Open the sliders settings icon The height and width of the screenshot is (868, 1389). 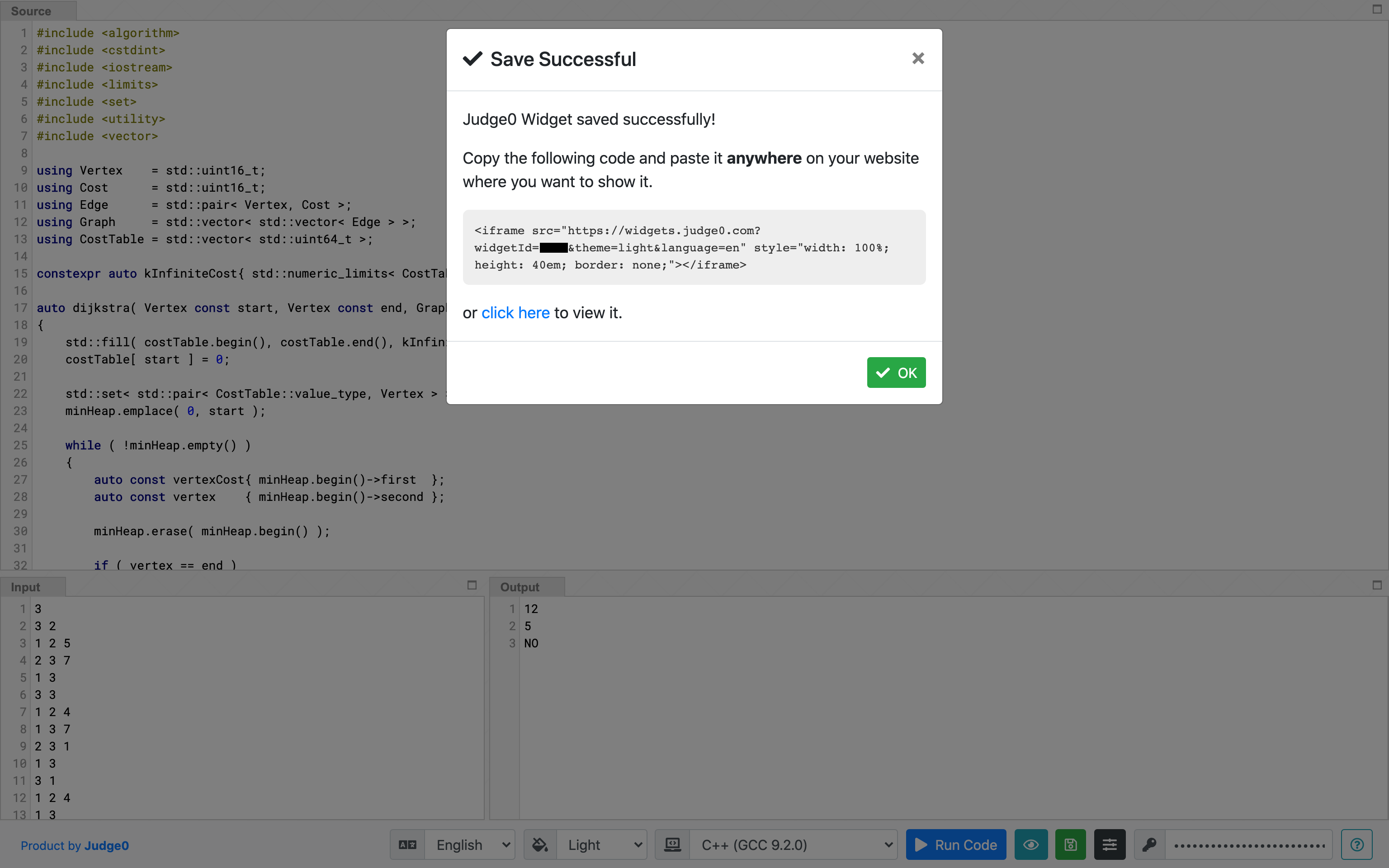(x=1109, y=844)
